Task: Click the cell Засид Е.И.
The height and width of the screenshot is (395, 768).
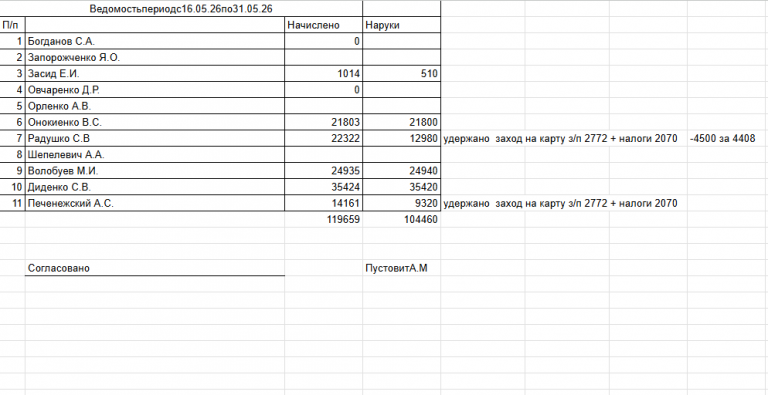Action: click(155, 74)
